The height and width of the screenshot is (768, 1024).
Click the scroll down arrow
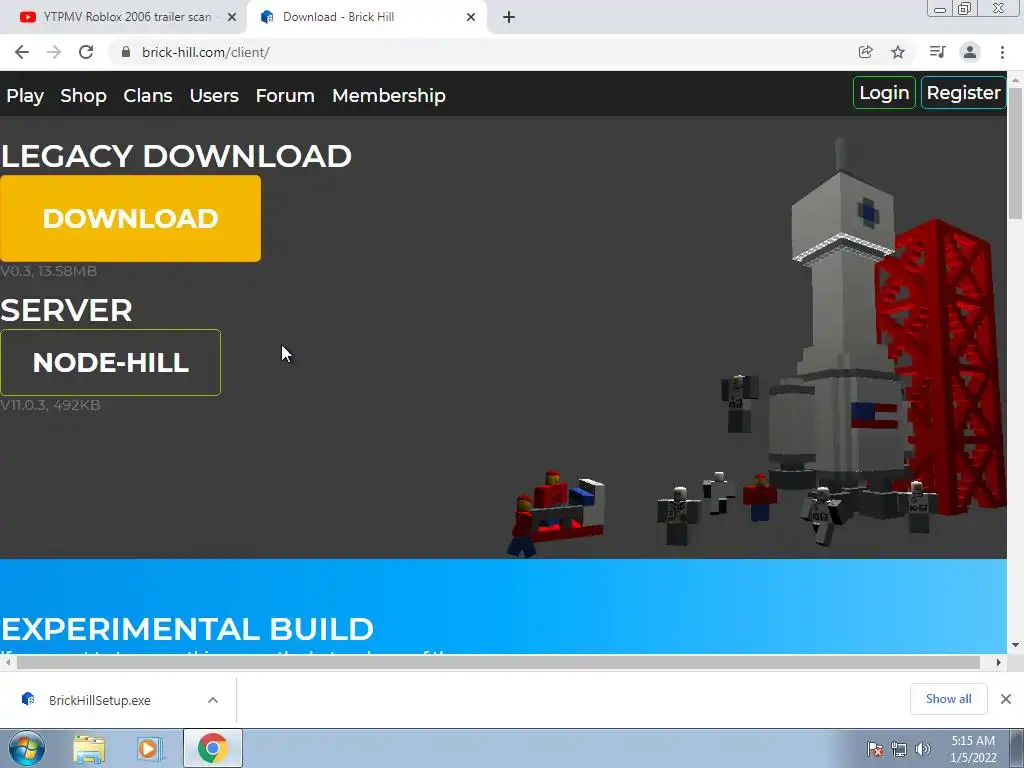(x=1016, y=645)
